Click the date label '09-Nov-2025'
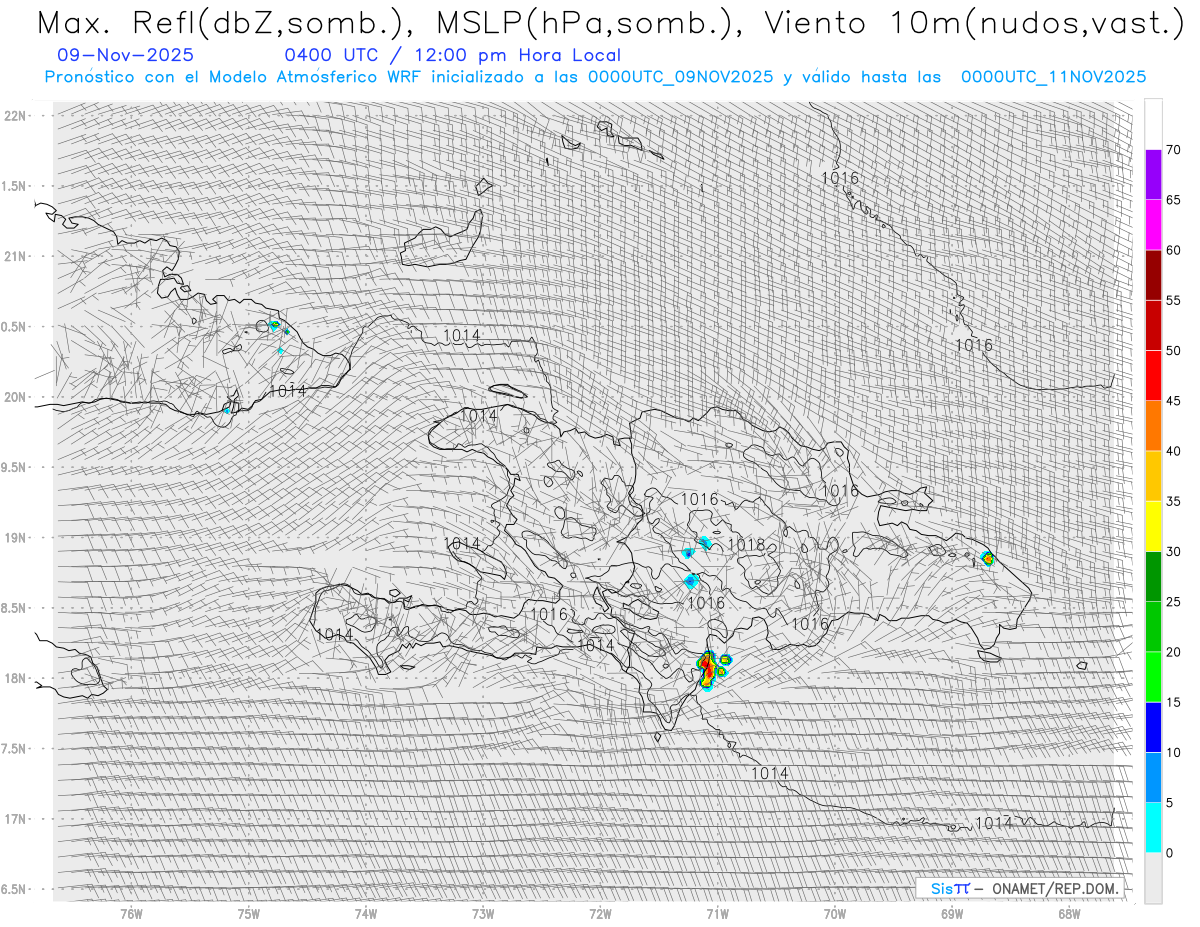Image resolution: width=1200 pixels, height=927 pixels. click(126, 55)
